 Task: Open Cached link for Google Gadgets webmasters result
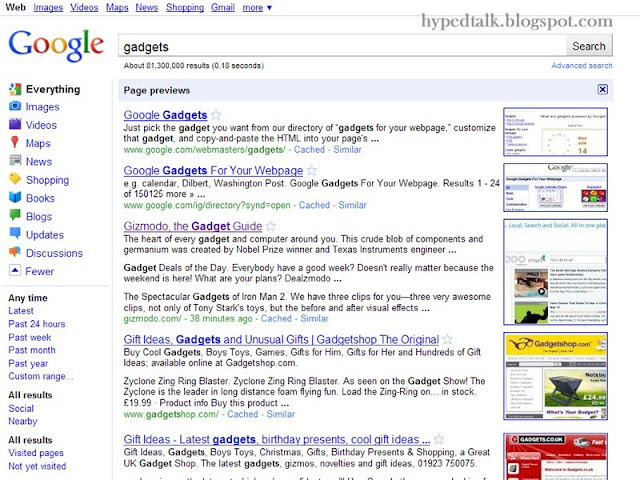(309, 149)
